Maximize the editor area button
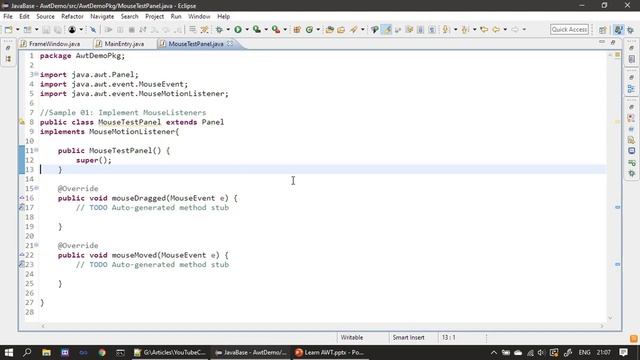This screenshot has height=360, width=640. click(613, 42)
